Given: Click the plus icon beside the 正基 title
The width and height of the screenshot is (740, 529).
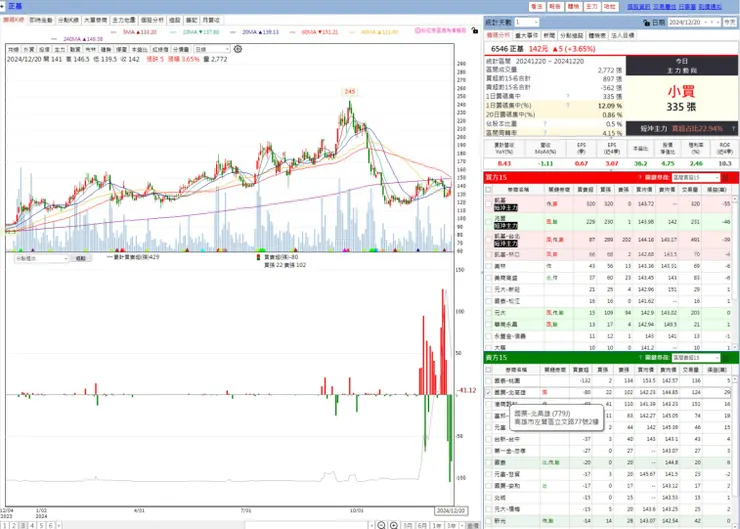Looking at the screenshot, I should point(2,6).
